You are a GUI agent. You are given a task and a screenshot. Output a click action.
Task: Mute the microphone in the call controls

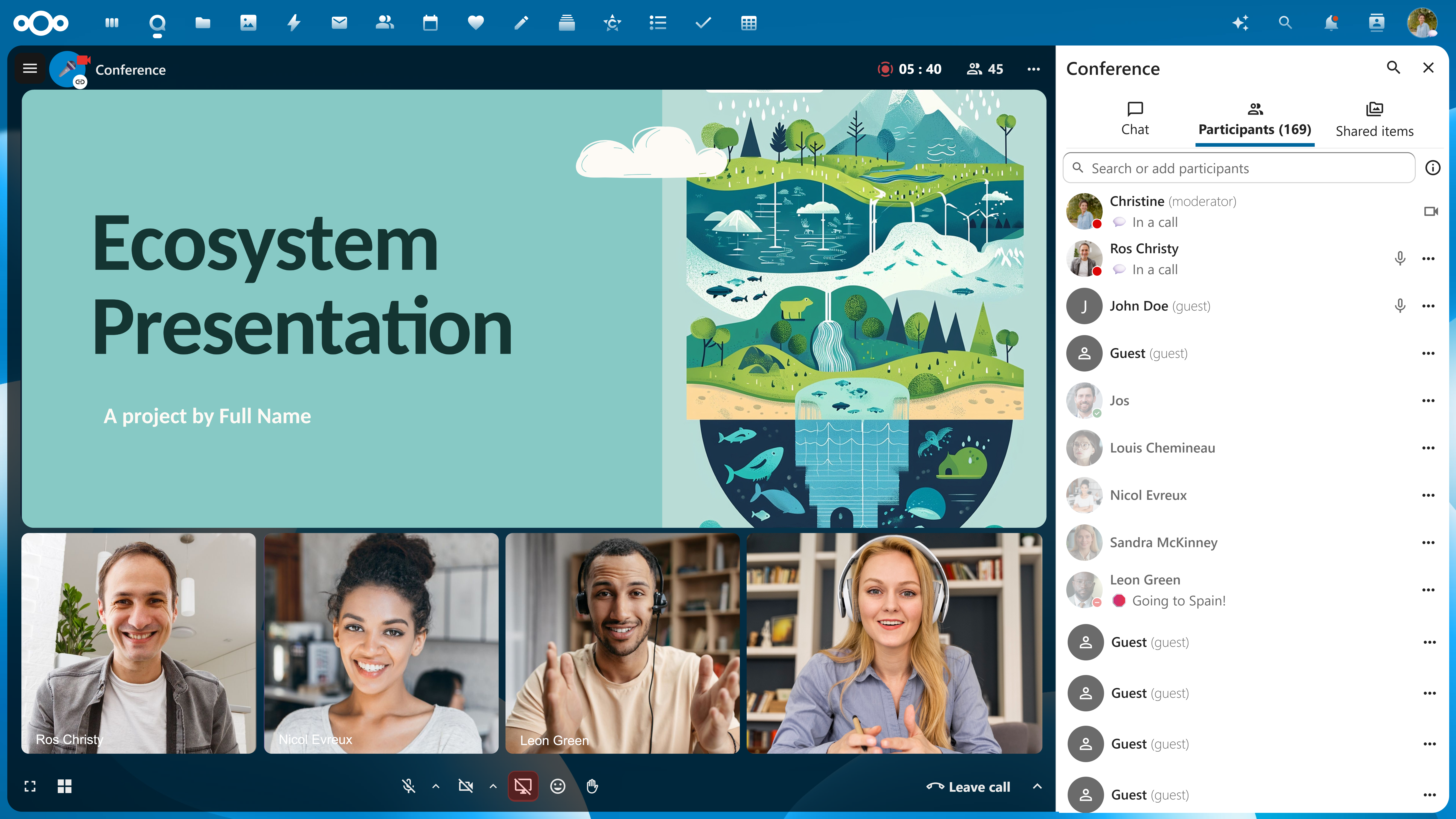(x=408, y=786)
